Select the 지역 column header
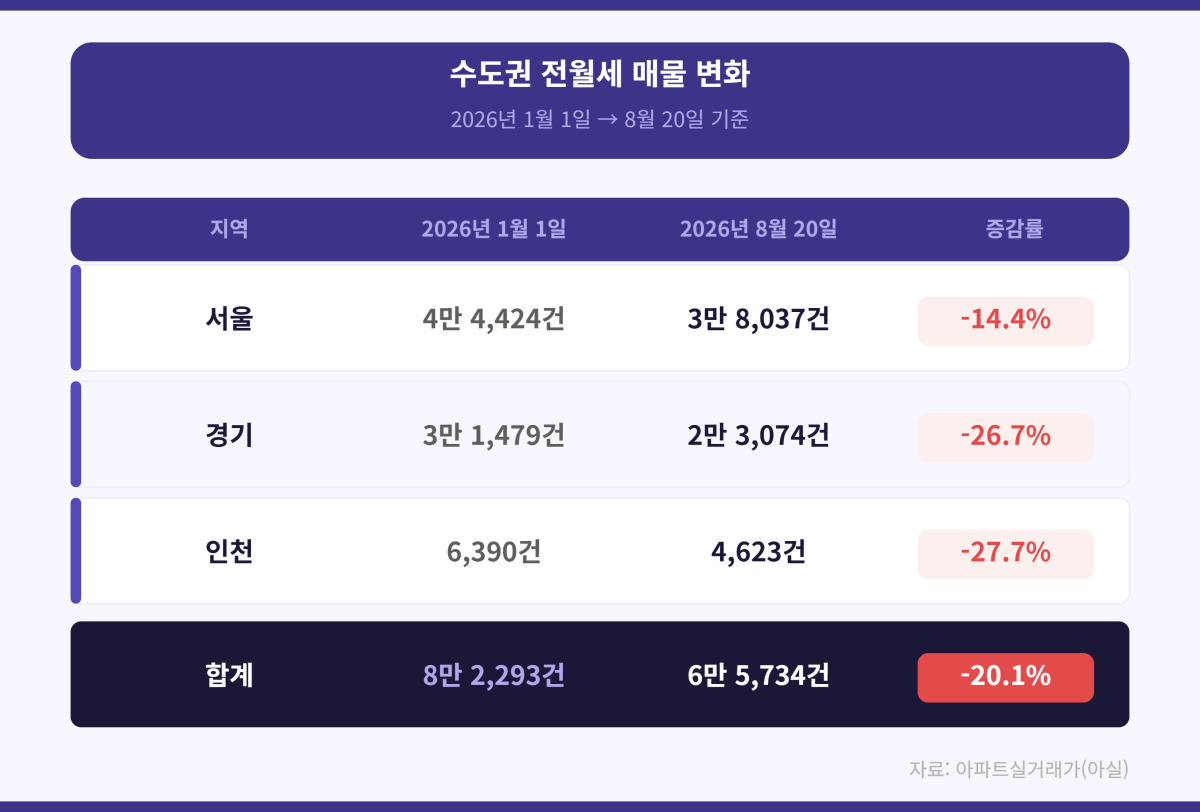 point(229,229)
